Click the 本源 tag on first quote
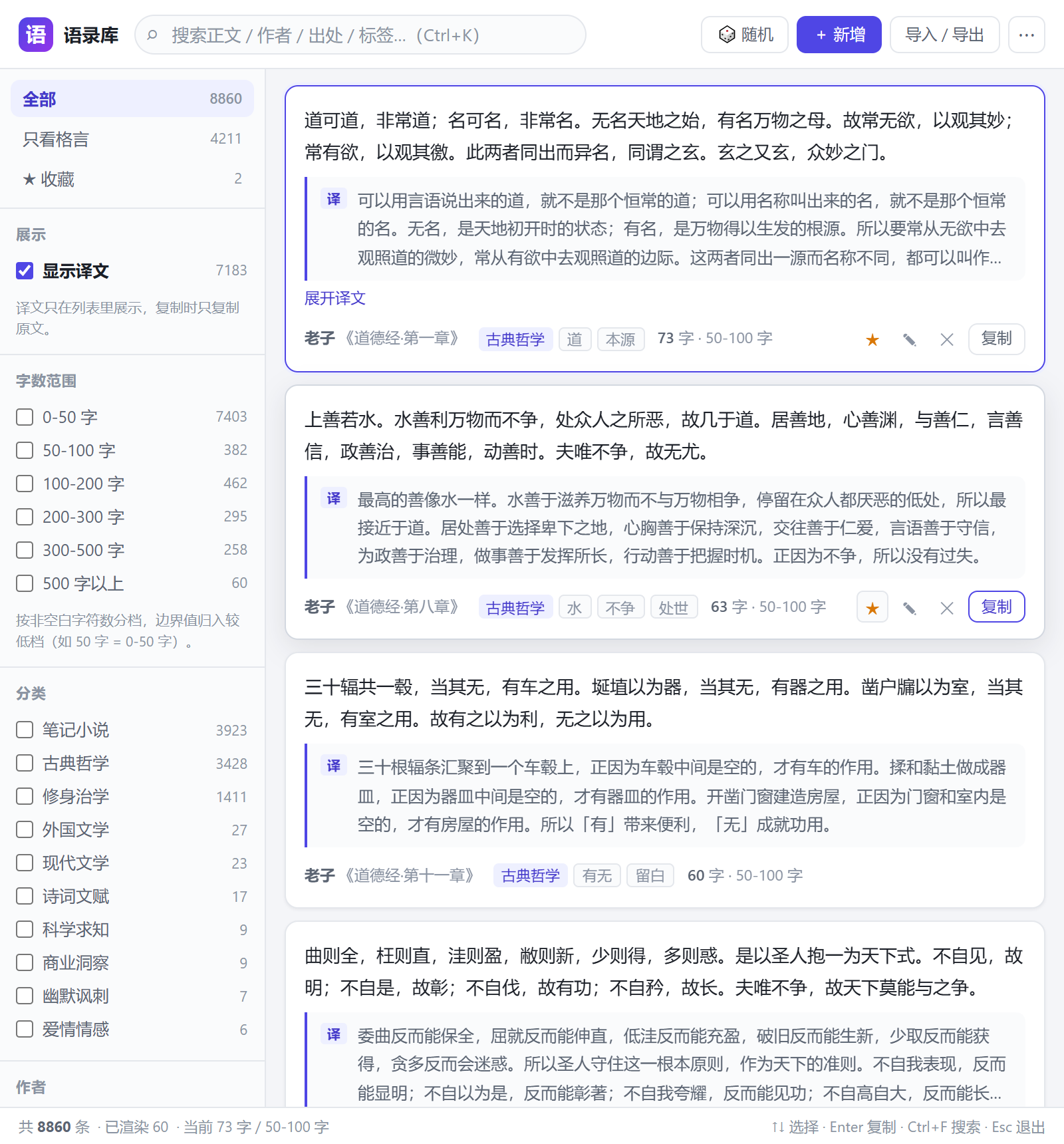The height and width of the screenshot is (1144, 1064). [620, 339]
